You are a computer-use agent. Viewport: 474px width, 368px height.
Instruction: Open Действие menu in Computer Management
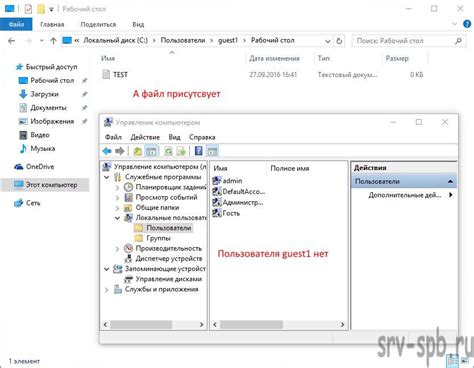tap(145, 137)
